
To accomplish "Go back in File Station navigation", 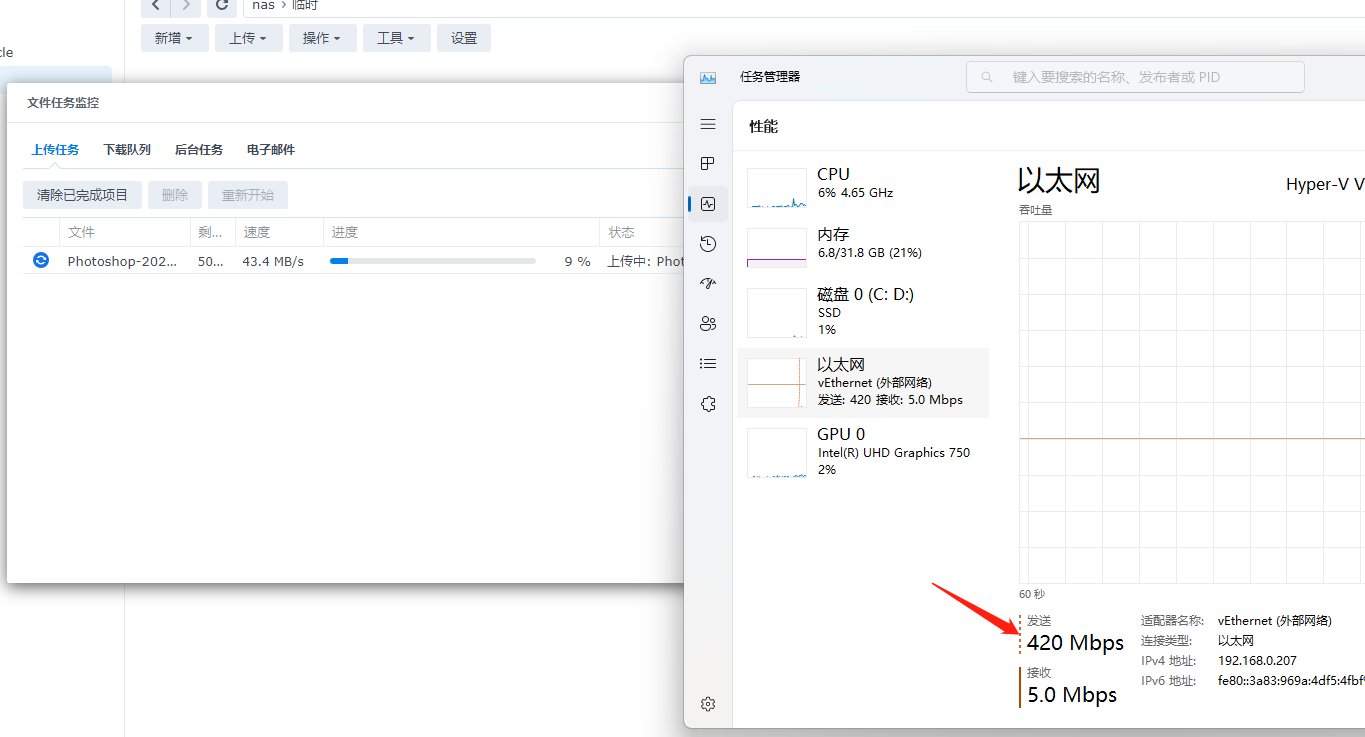I will click(156, 5).
